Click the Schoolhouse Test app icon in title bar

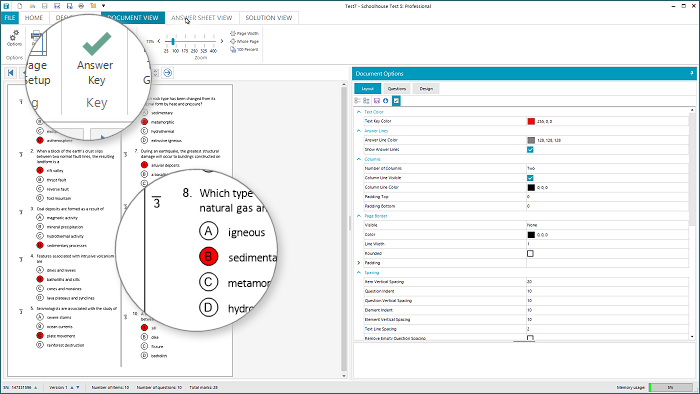(6, 6)
